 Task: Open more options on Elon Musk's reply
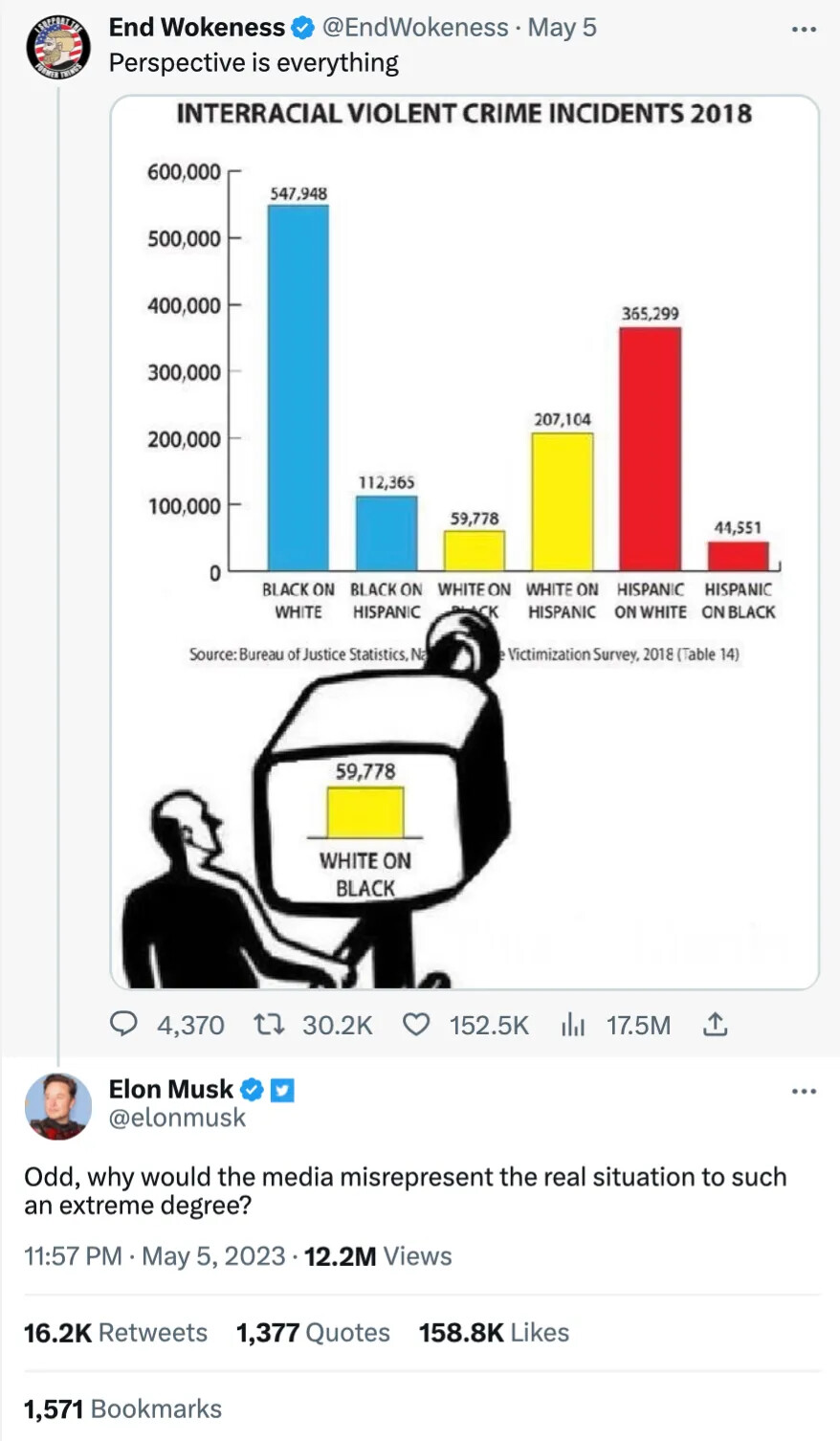tap(805, 1091)
